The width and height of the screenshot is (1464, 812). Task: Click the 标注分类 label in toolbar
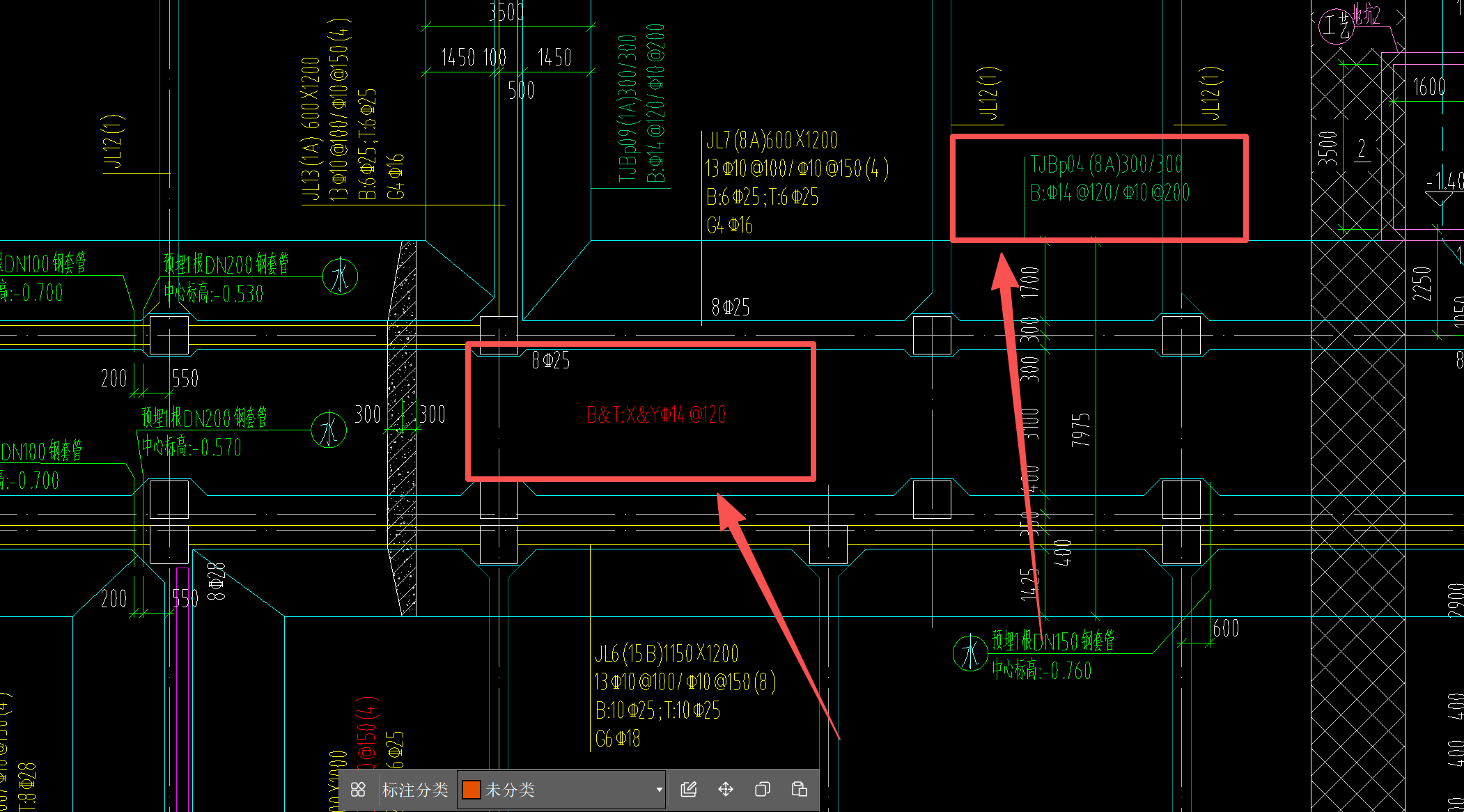click(x=415, y=790)
